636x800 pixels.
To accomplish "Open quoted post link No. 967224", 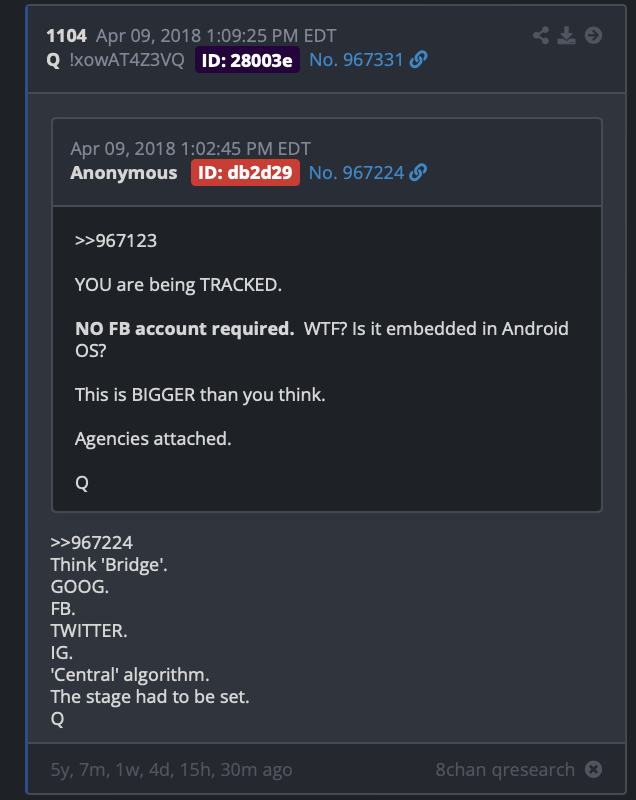I will pos(357,172).
